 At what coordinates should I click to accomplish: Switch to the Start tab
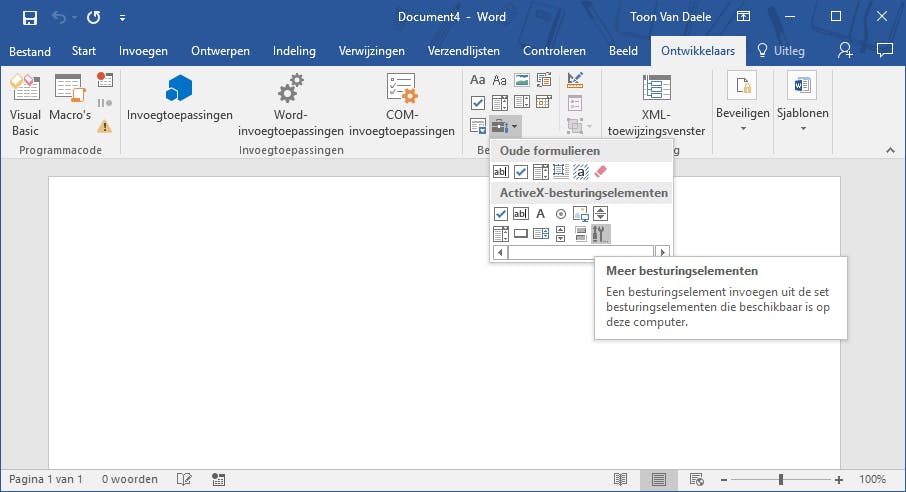(84, 51)
